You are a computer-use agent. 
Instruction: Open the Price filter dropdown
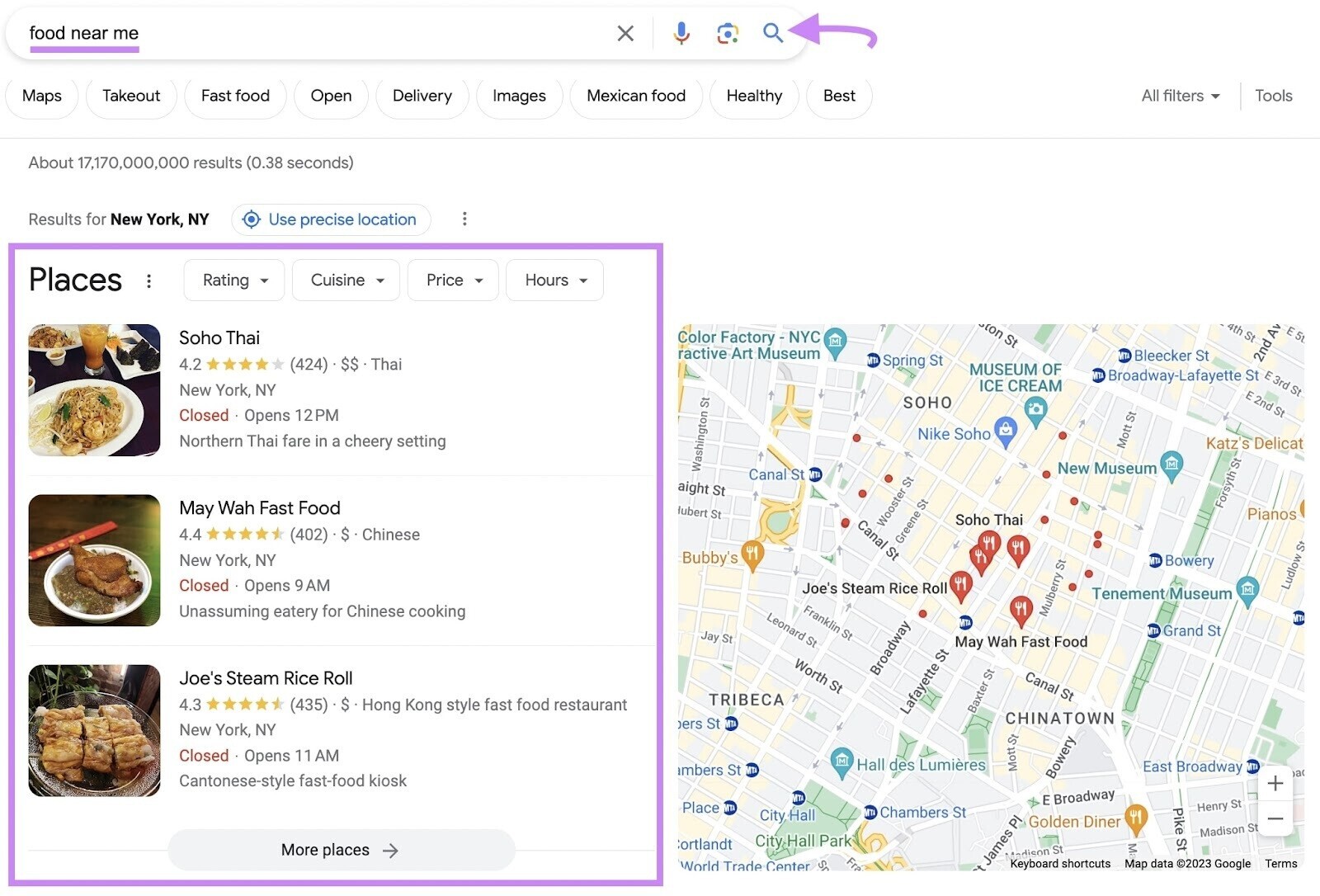tap(453, 281)
